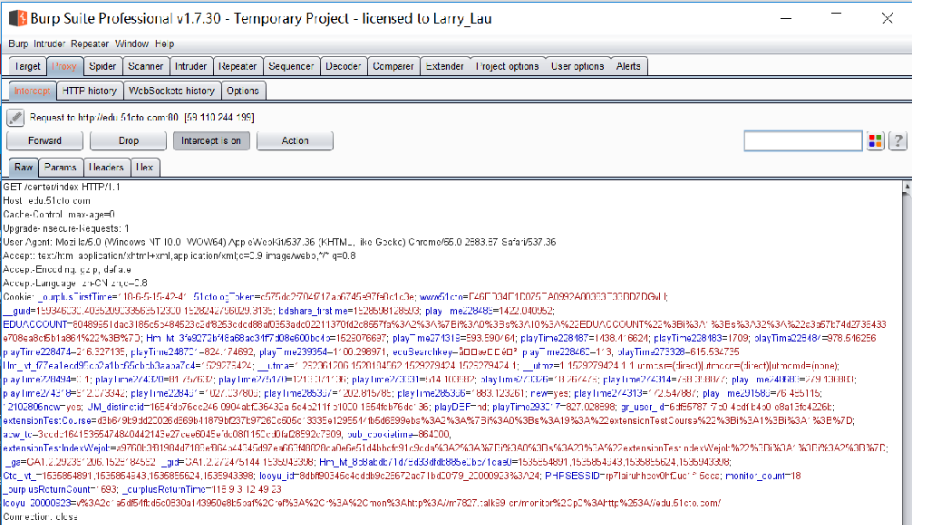The image size is (926, 525).
Task: Switch to the Sequencer tab
Action: pos(291,66)
